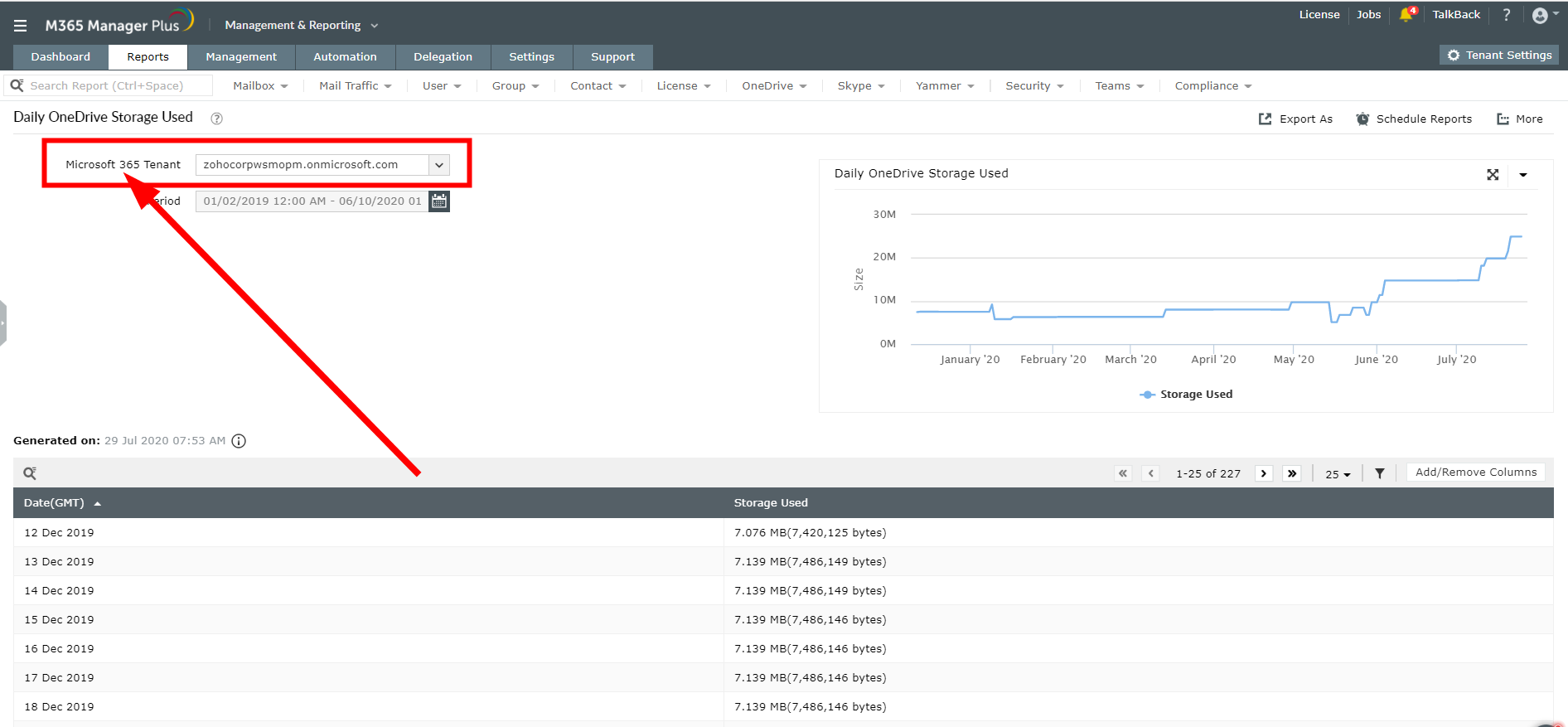Expand the Security reports menu

tap(1034, 86)
